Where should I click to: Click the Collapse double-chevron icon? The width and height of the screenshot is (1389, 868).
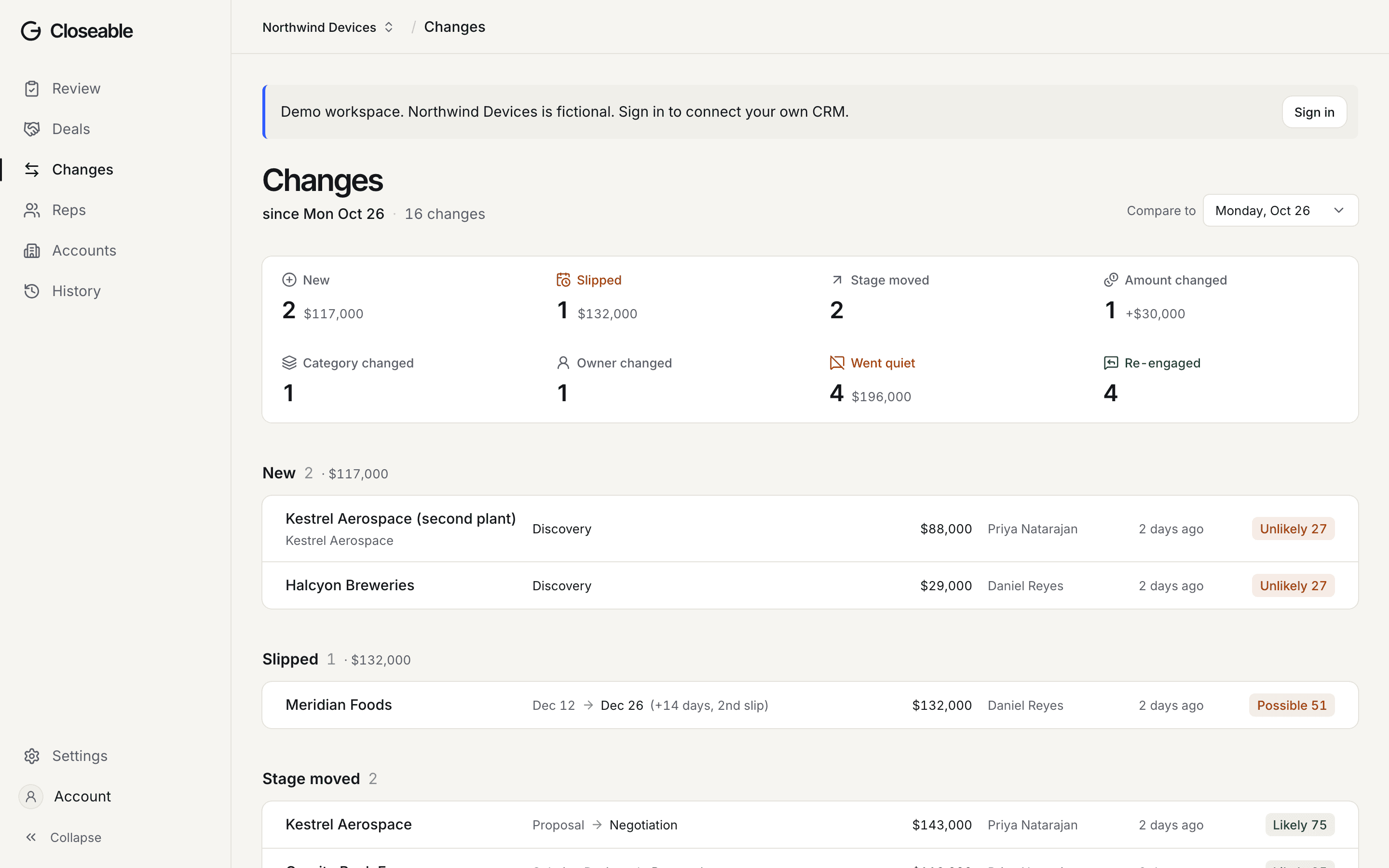click(x=31, y=837)
